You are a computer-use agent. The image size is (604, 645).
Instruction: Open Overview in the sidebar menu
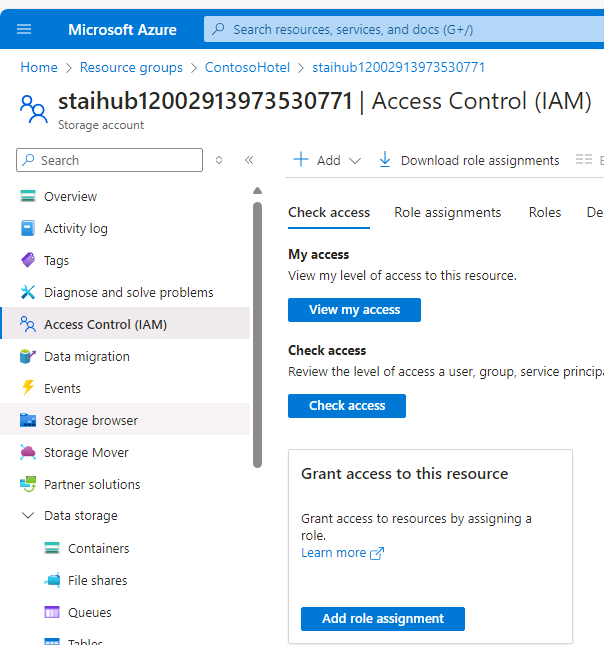[x=125, y=196]
